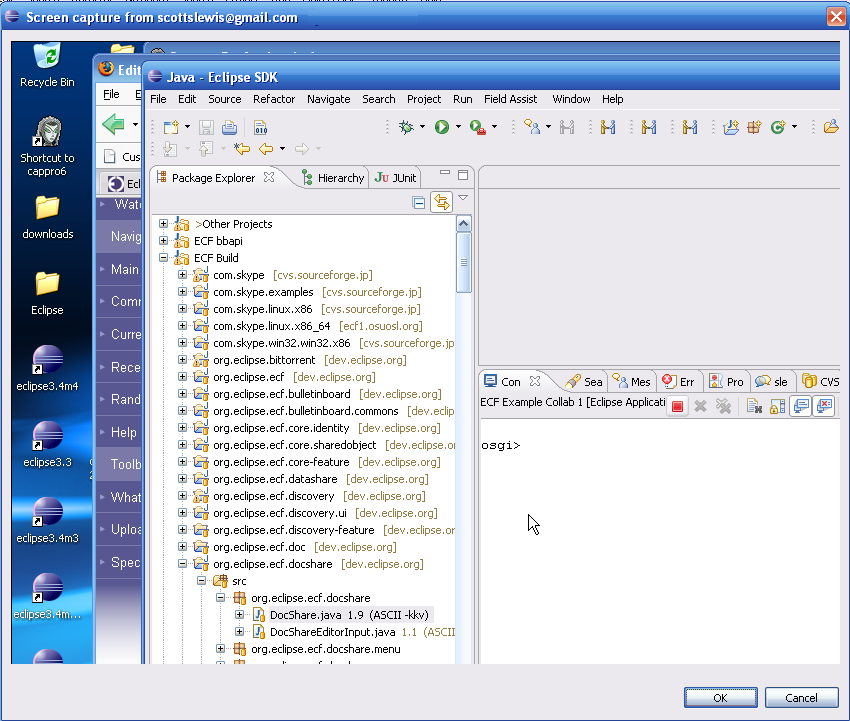Toggle Scroll Lock in the Console
Viewport: 850px width, 721px height.
pyautogui.click(x=777, y=407)
